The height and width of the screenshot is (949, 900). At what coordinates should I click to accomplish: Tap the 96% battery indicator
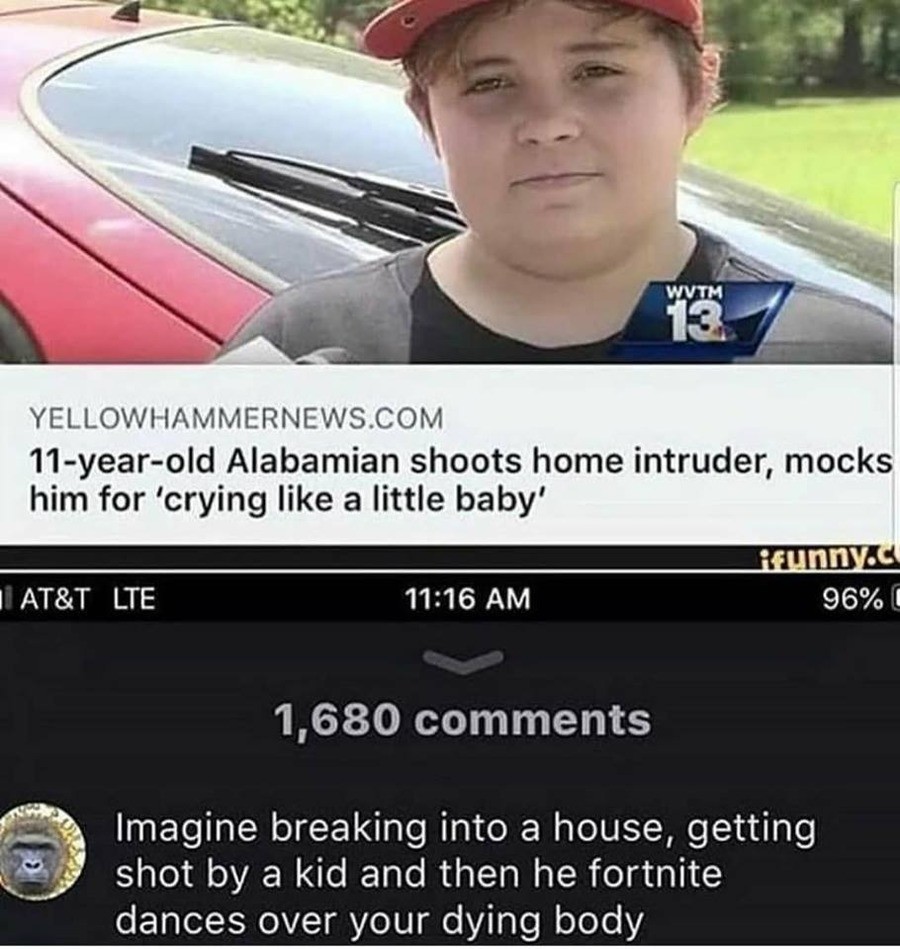859,599
